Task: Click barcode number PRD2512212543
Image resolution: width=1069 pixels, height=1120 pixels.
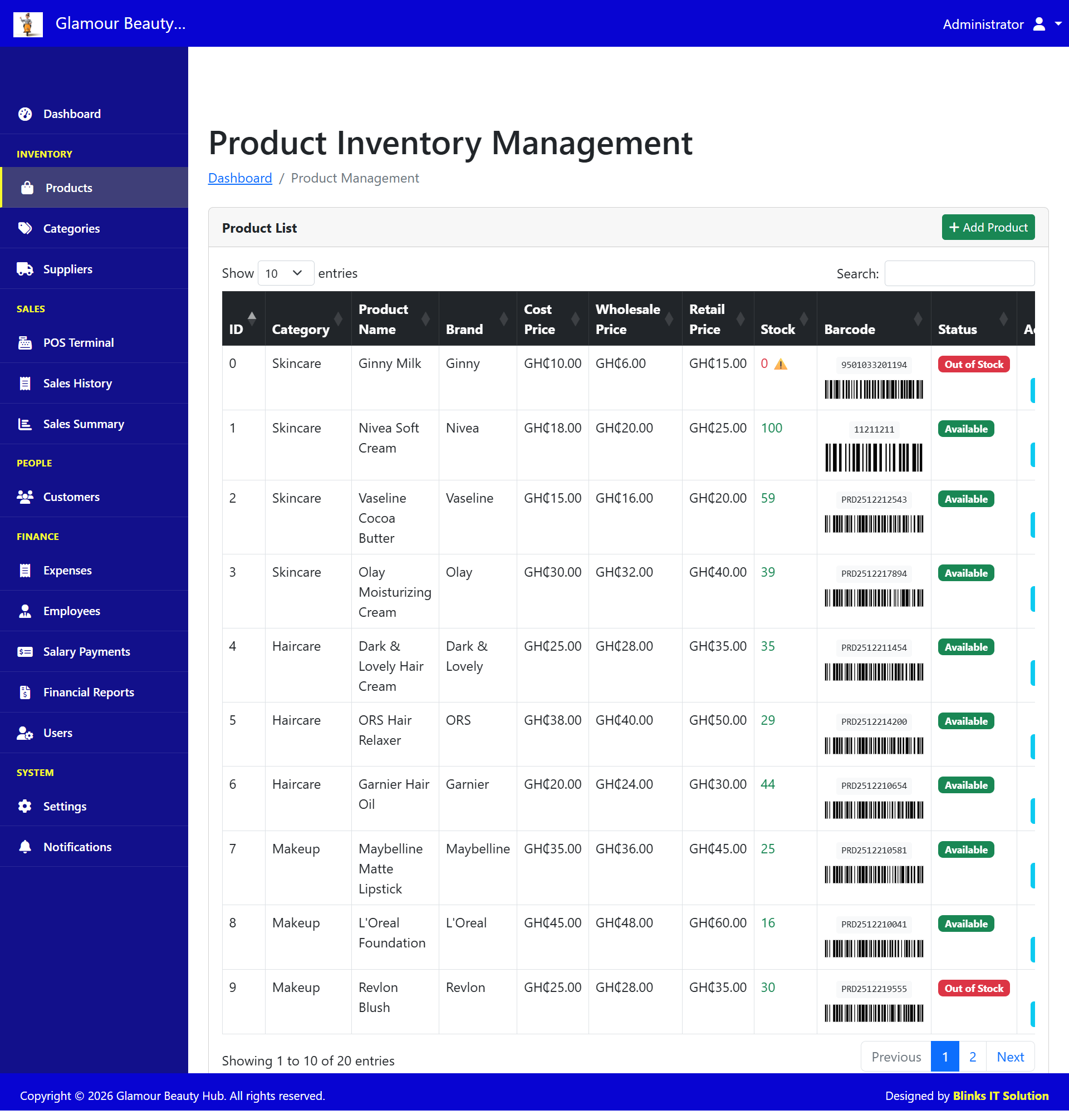Action: point(874,500)
